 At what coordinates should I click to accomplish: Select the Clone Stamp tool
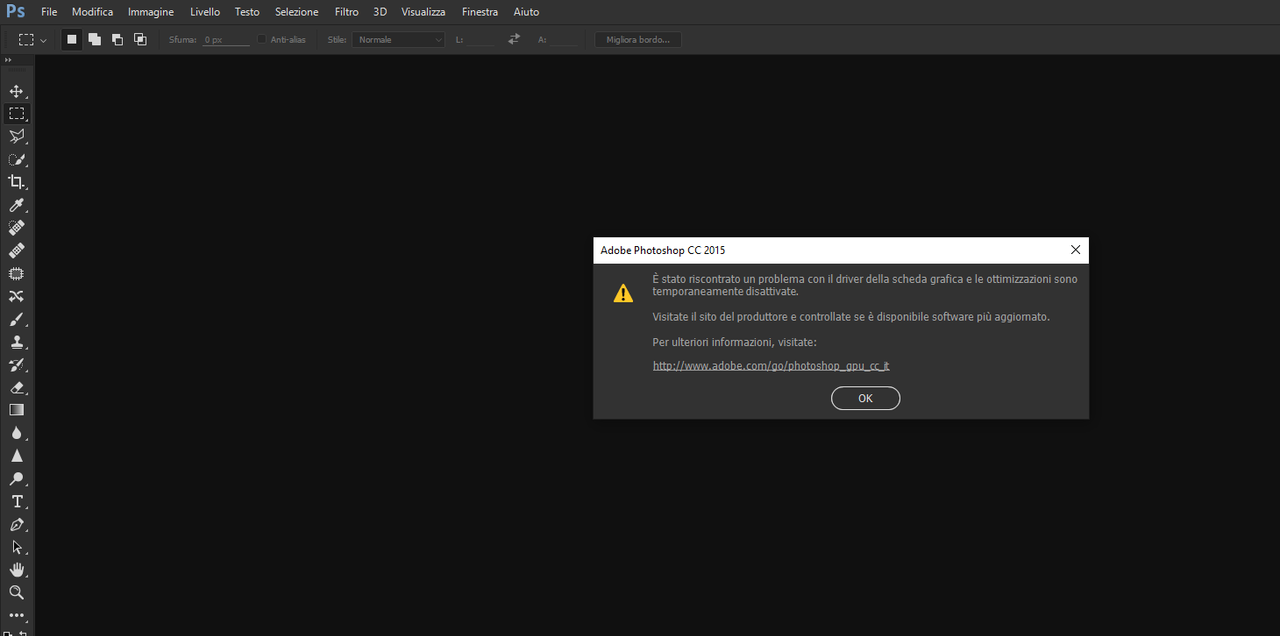click(16, 342)
